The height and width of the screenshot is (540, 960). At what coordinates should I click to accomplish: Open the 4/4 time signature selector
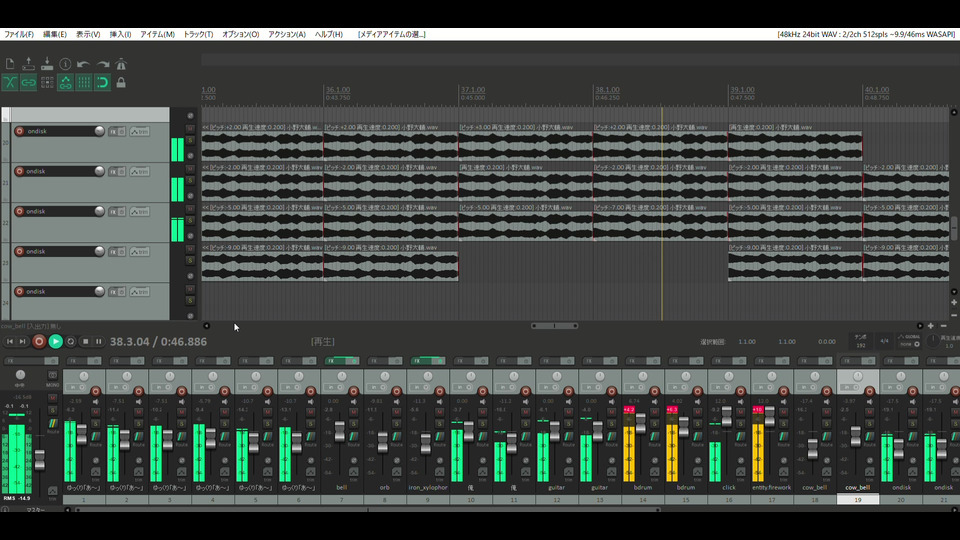(x=883, y=341)
